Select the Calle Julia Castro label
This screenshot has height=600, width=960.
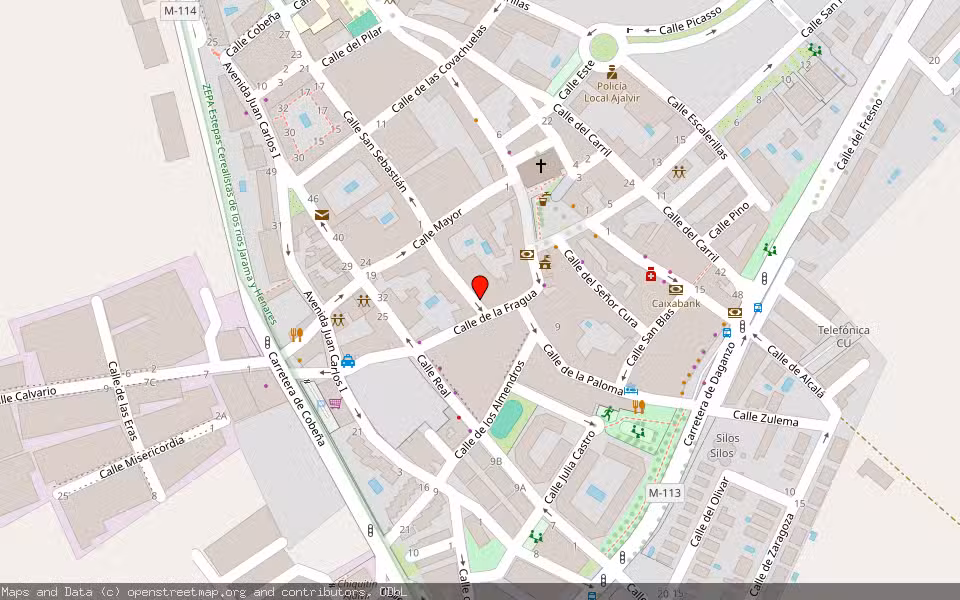pyautogui.click(x=569, y=467)
